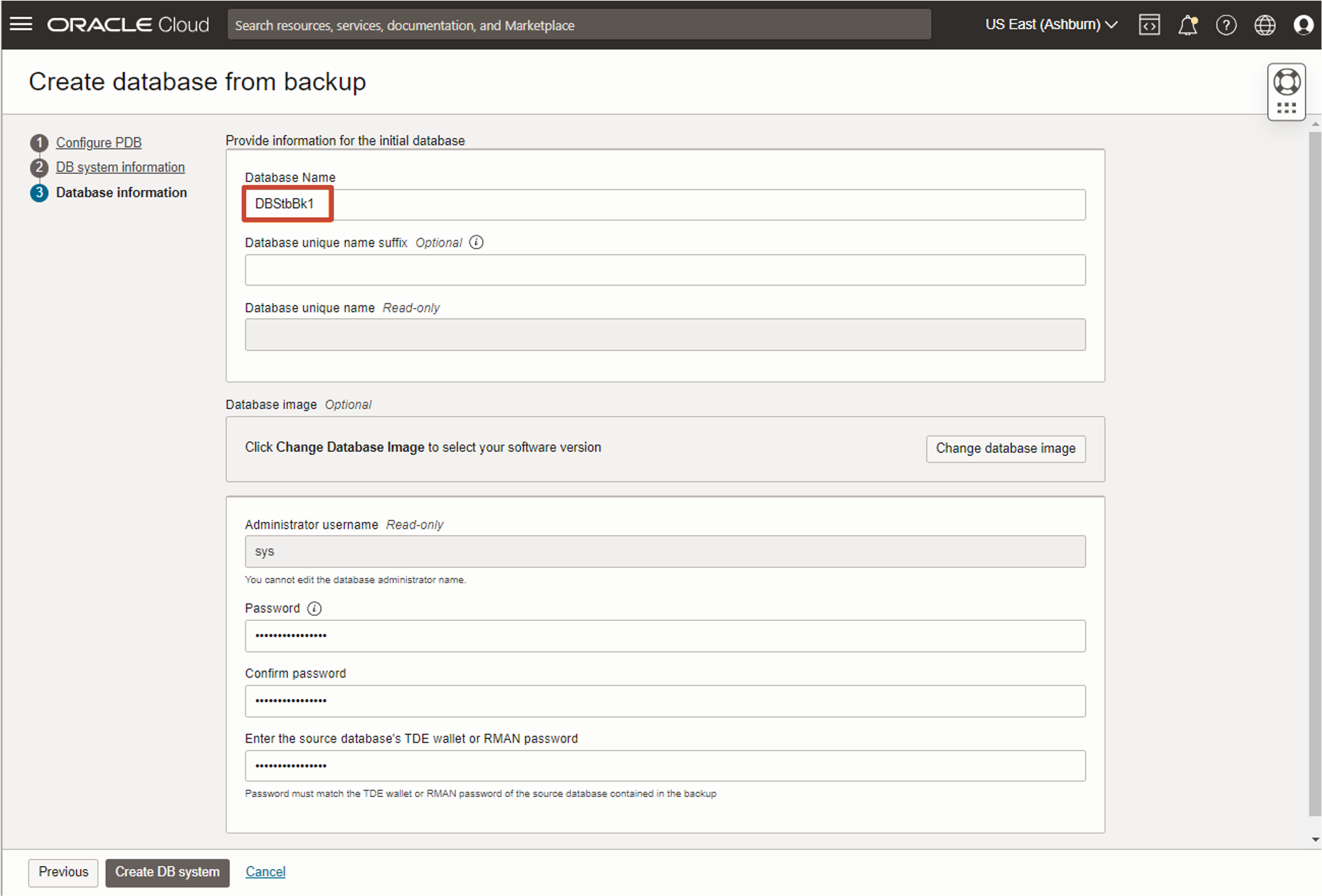Image resolution: width=1322 pixels, height=896 pixels.
Task: Click the Confirm password field
Action: point(664,701)
